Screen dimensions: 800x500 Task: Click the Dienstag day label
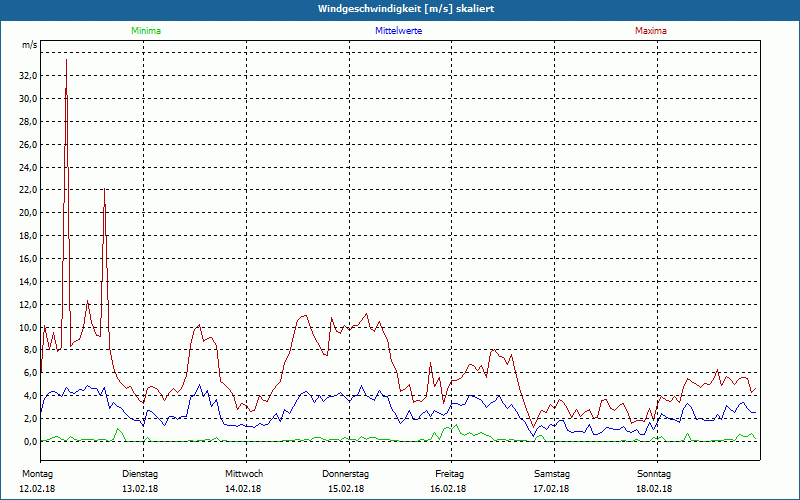point(140,474)
